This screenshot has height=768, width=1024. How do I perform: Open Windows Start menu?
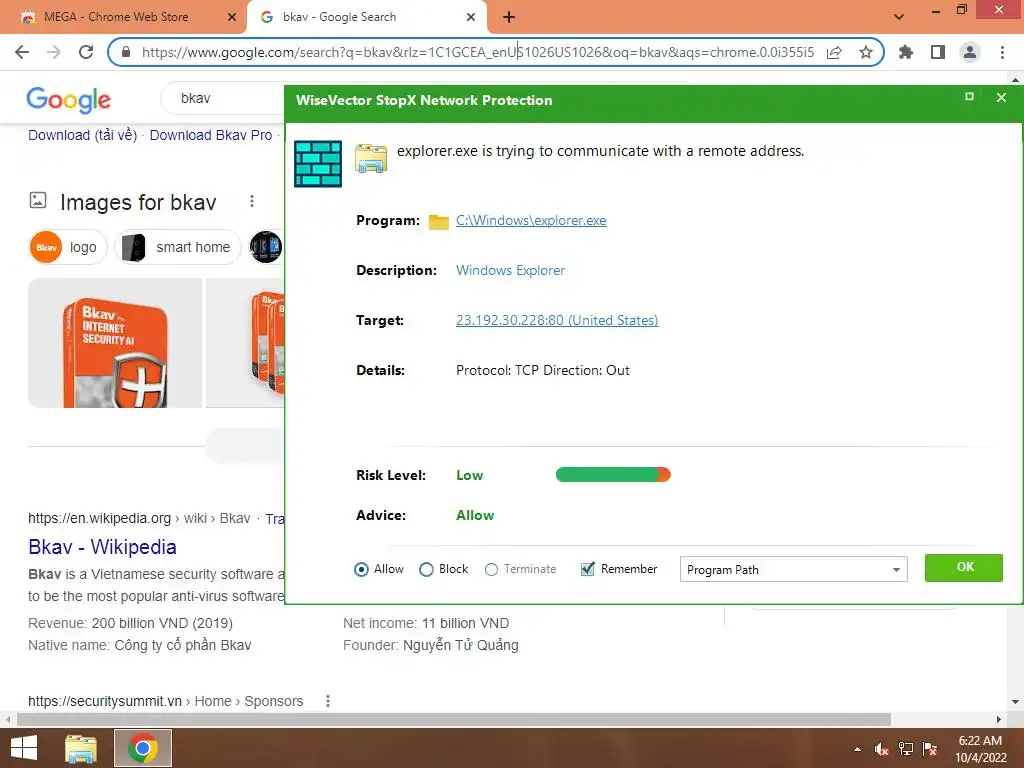tap(24, 748)
